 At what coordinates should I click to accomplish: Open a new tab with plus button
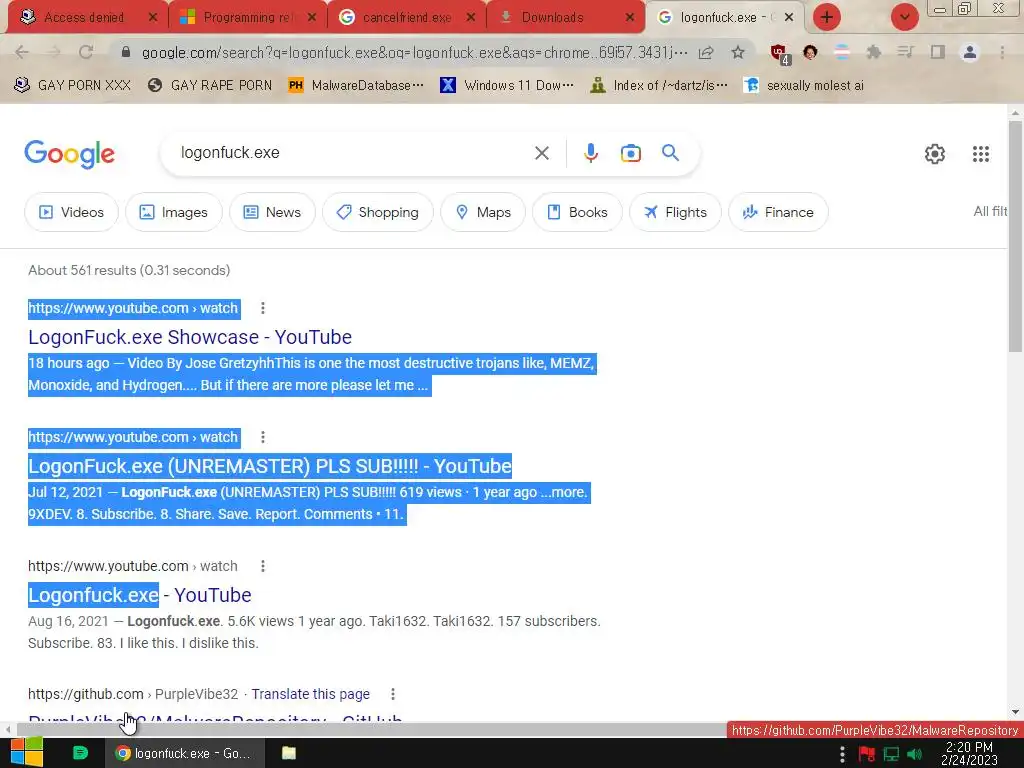(827, 17)
